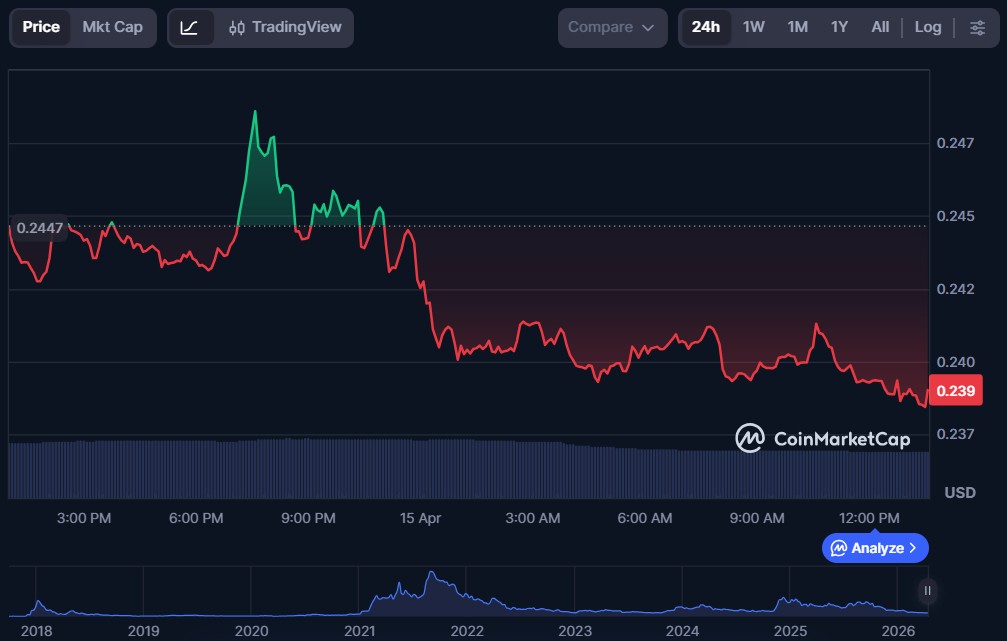
Task: Switch chart to Mkt Cap view
Action: [x=112, y=28]
